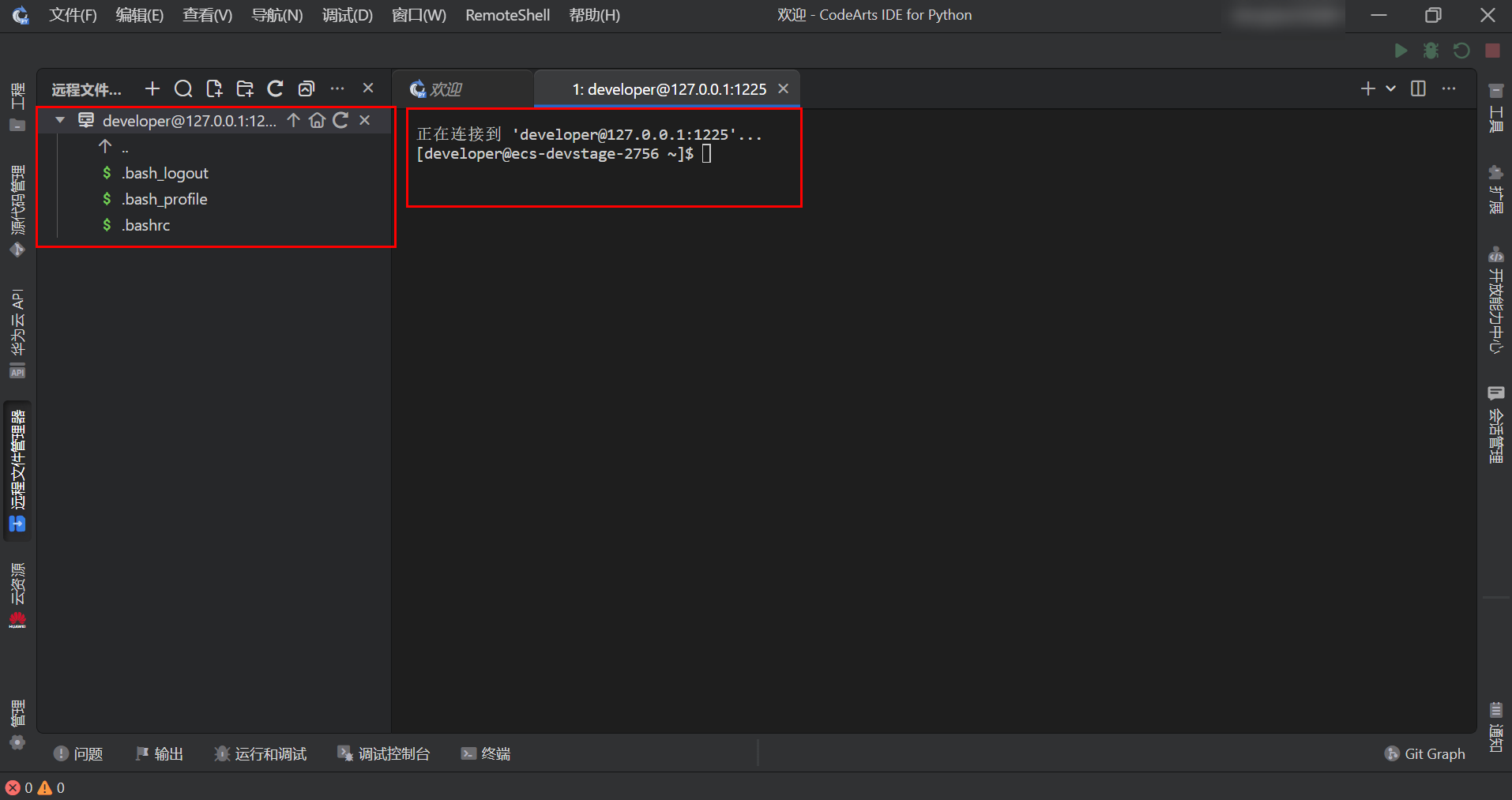Open the 终端 bottom panel
This screenshot has height=800, width=1512.
pyautogui.click(x=485, y=753)
